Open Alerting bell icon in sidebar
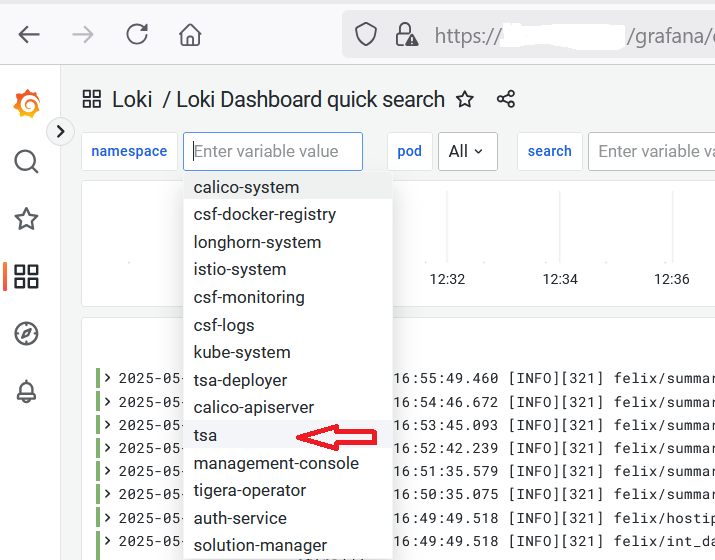This screenshot has width=715, height=560. [x=26, y=391]
